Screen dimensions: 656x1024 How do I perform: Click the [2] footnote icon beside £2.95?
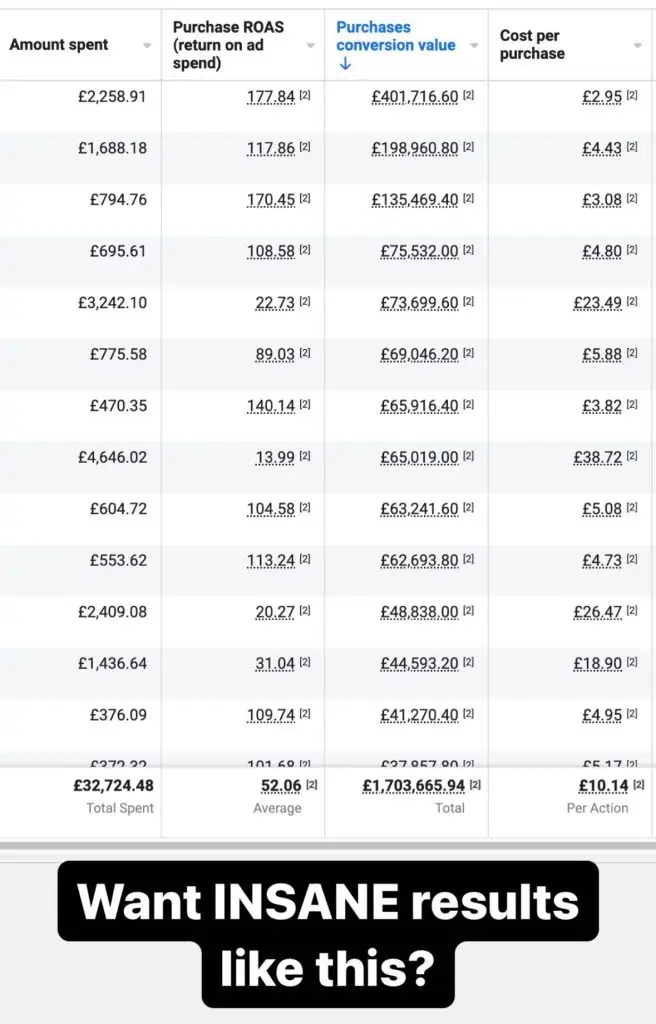point(632,95)
